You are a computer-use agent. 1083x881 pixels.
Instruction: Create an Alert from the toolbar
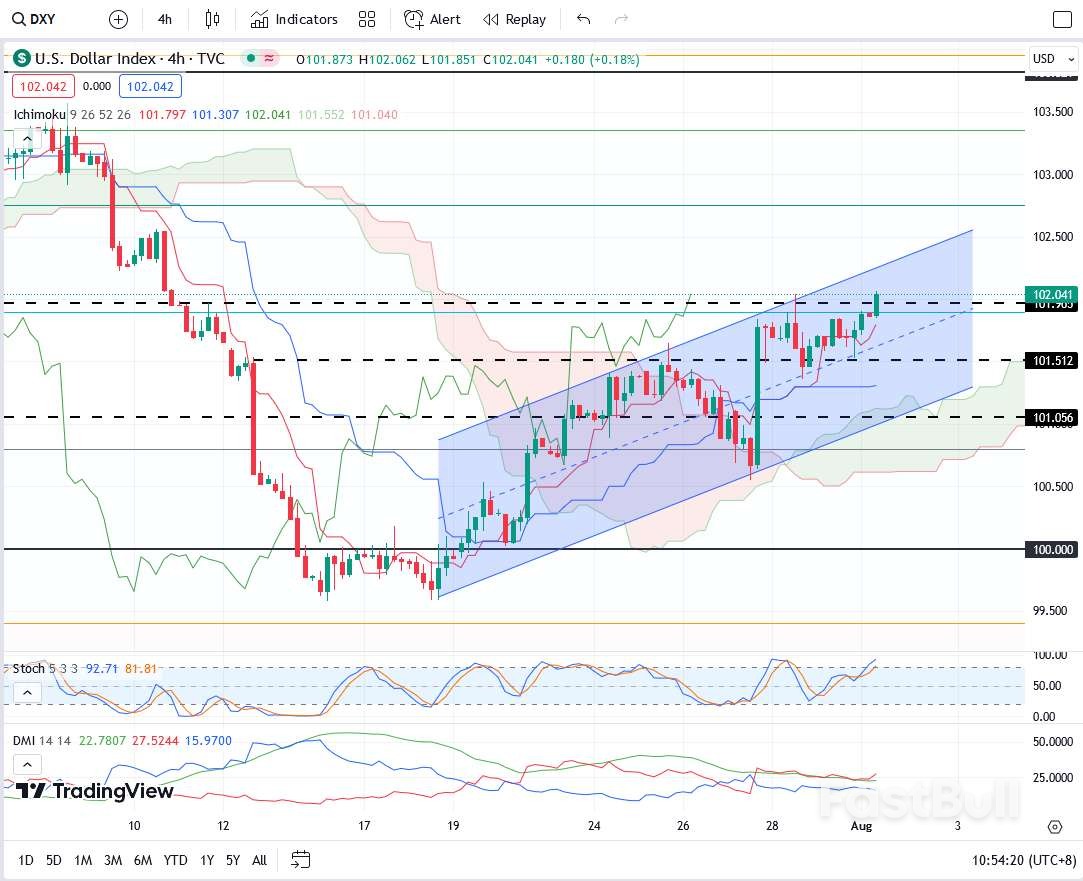pyautogui.click(x=433, y=19)
